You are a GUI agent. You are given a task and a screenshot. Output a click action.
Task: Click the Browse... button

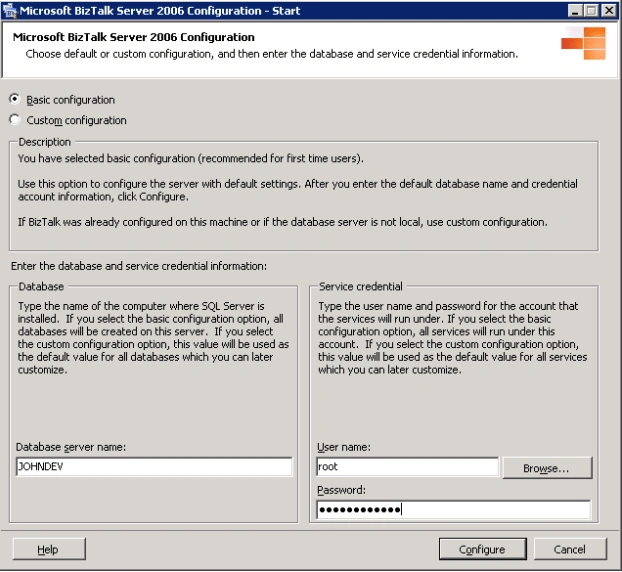[x=547, y=468]
